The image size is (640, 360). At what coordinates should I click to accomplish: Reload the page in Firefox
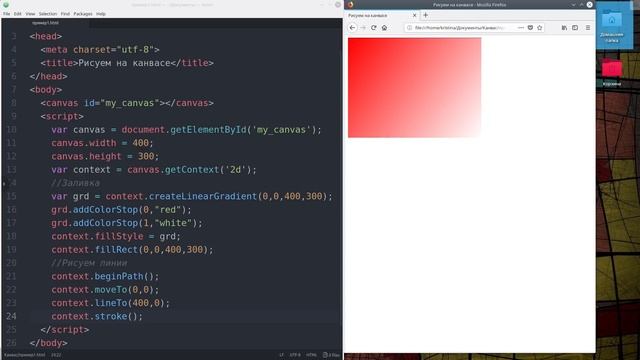pyautogui.click(x=373, y=28)
